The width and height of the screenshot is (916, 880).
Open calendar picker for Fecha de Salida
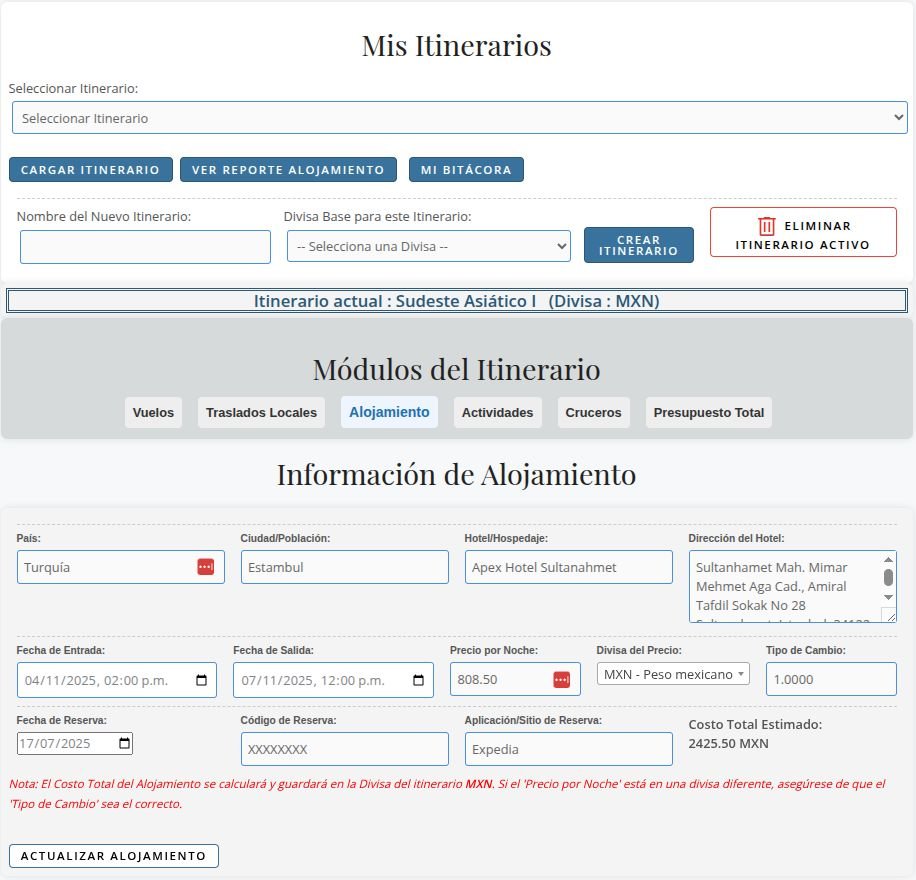point(418,680)
